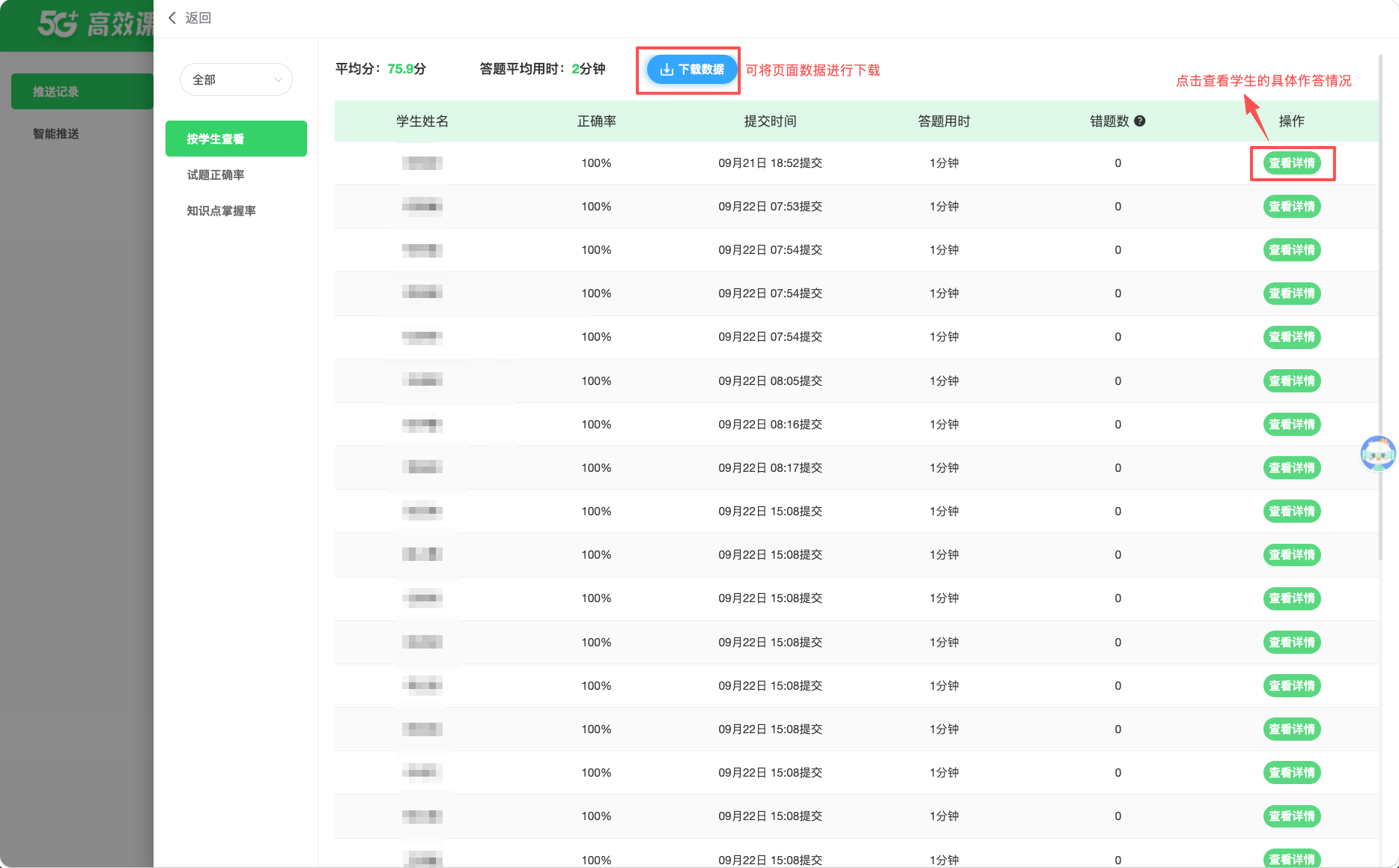Screen dimensions: 1399x868
Task: View details for the 09月22日 07:53 submission
Action: click(1292, 207)
